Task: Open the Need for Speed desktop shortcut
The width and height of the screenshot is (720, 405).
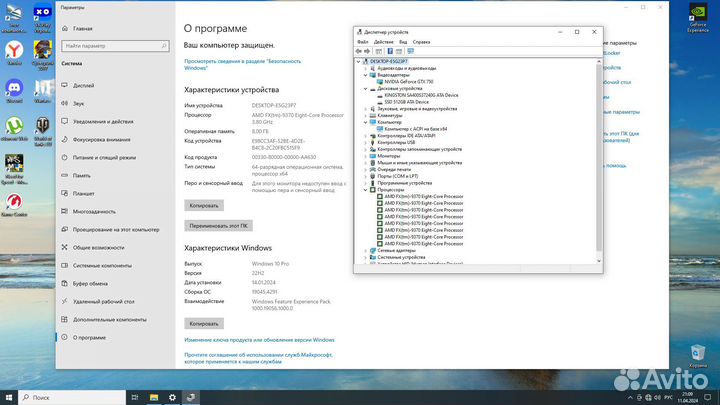Action: click(14, 169)
